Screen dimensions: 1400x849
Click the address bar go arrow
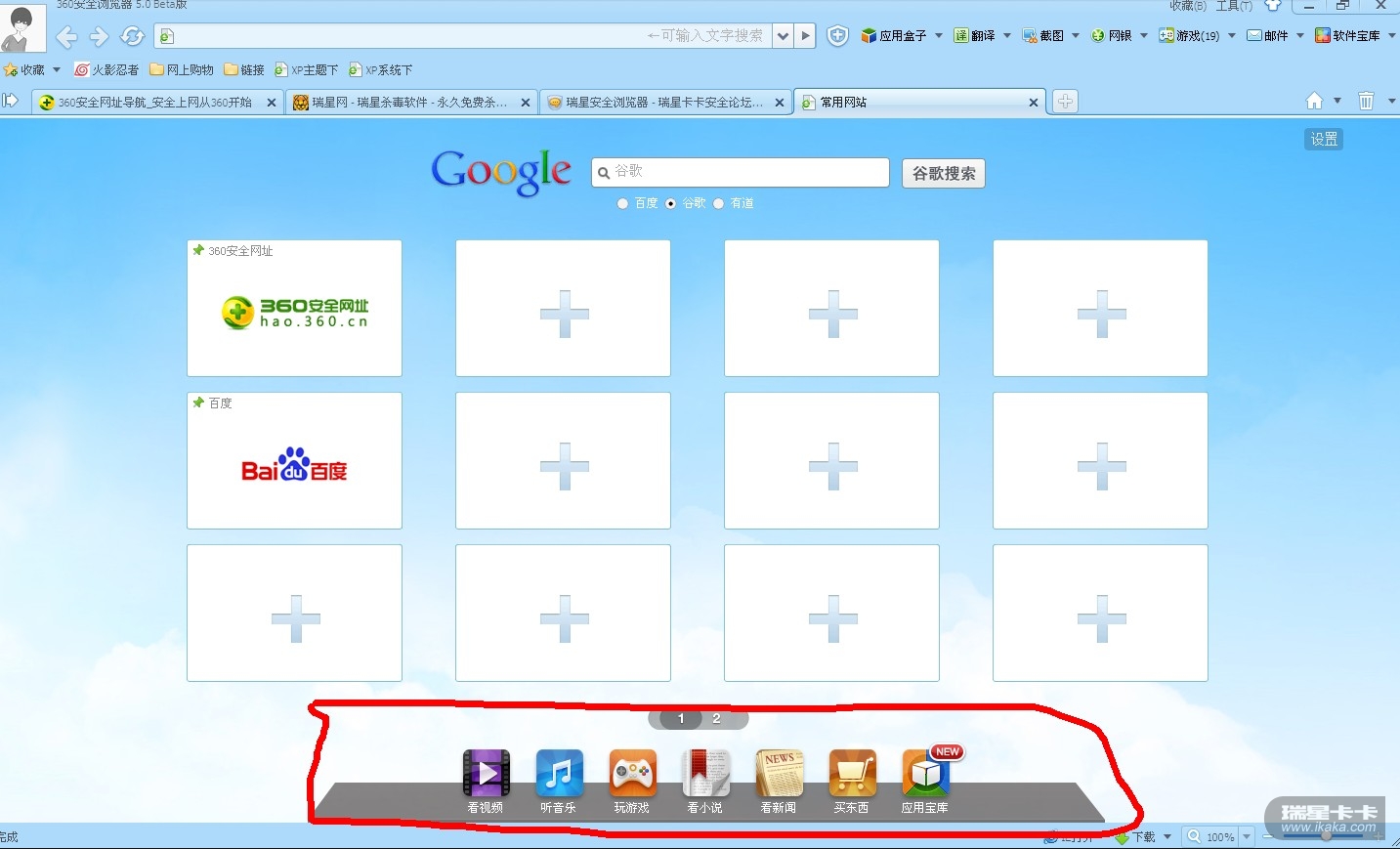point(805,36)
